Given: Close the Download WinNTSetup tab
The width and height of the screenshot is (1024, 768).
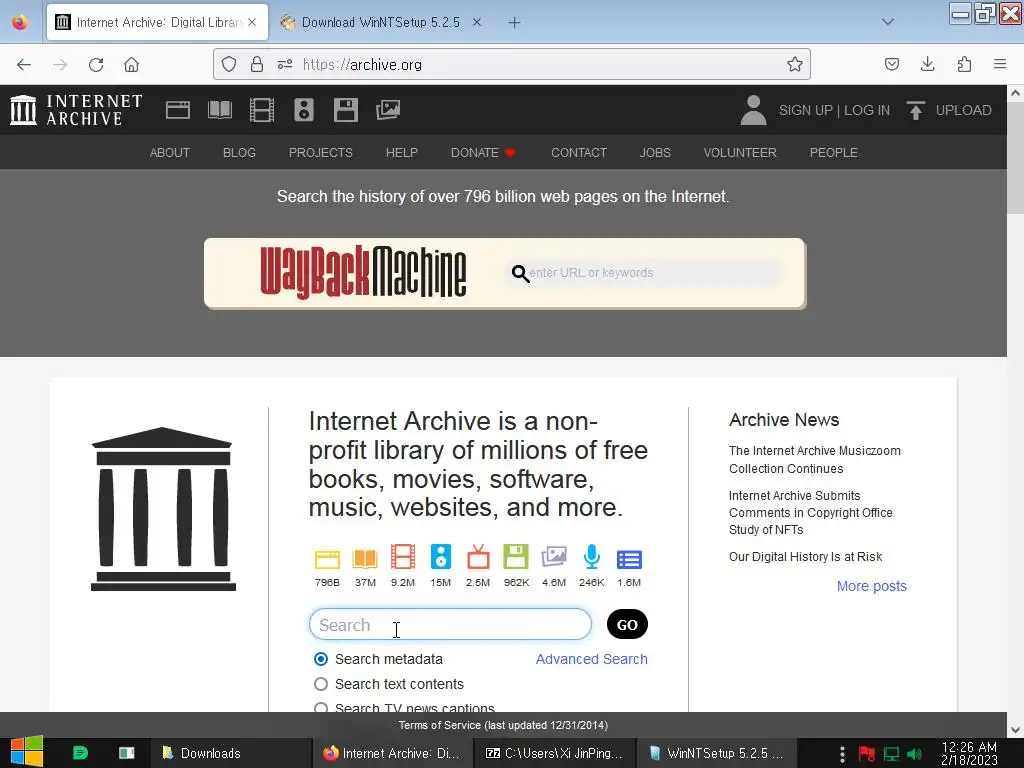Looking at the screenshot, I should coord(477,22).
